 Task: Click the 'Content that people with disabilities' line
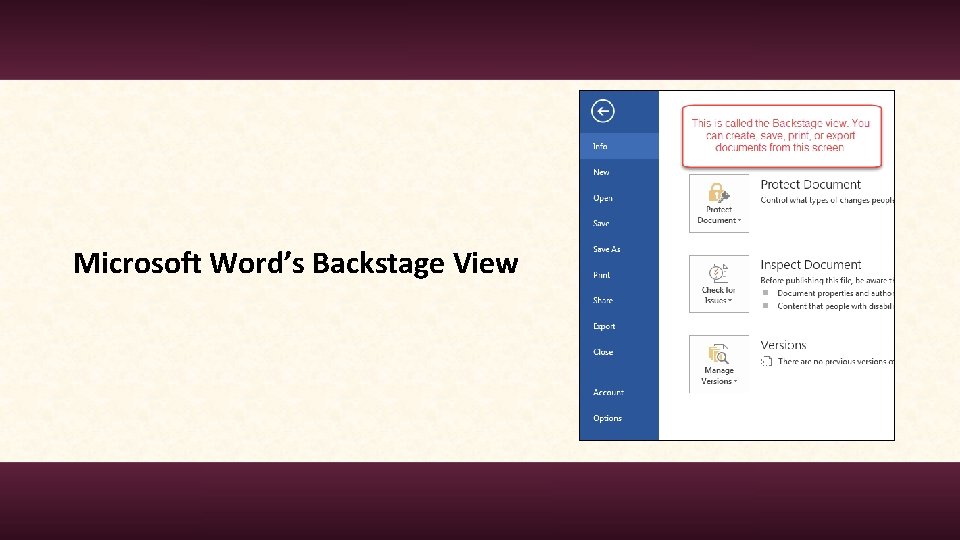pyautogui.click(x=835, y=306)
